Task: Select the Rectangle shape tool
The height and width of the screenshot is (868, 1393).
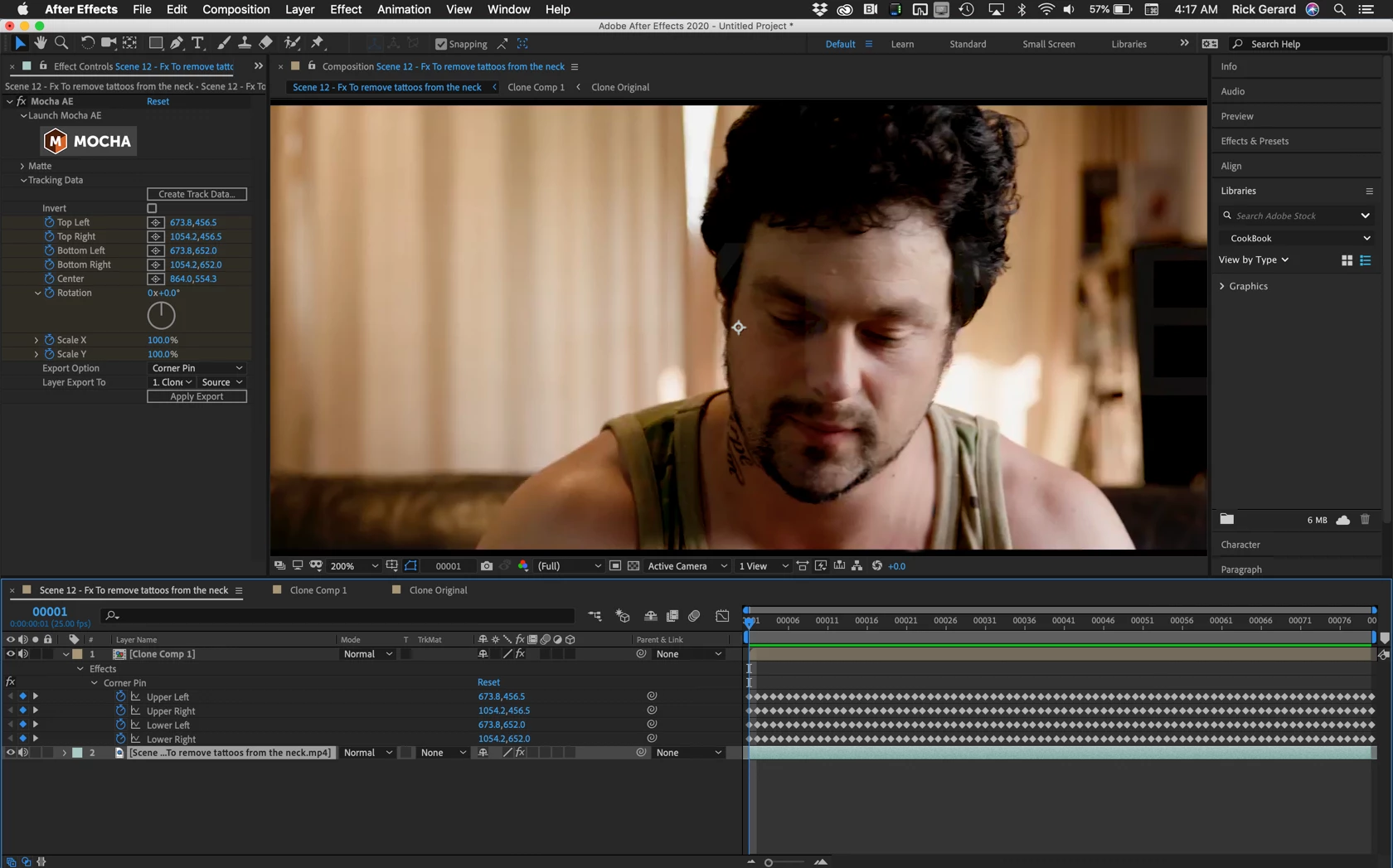Action: (x=155, y=43)
